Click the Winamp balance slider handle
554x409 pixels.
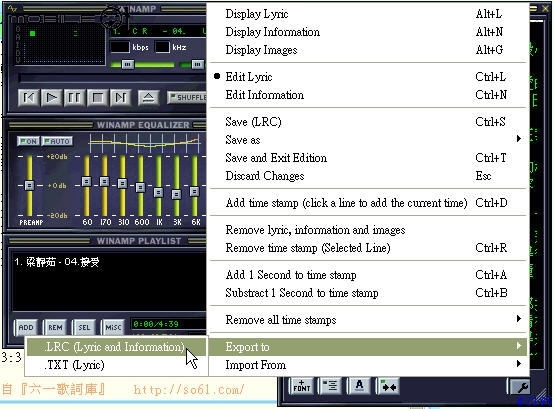coord(198,64)
